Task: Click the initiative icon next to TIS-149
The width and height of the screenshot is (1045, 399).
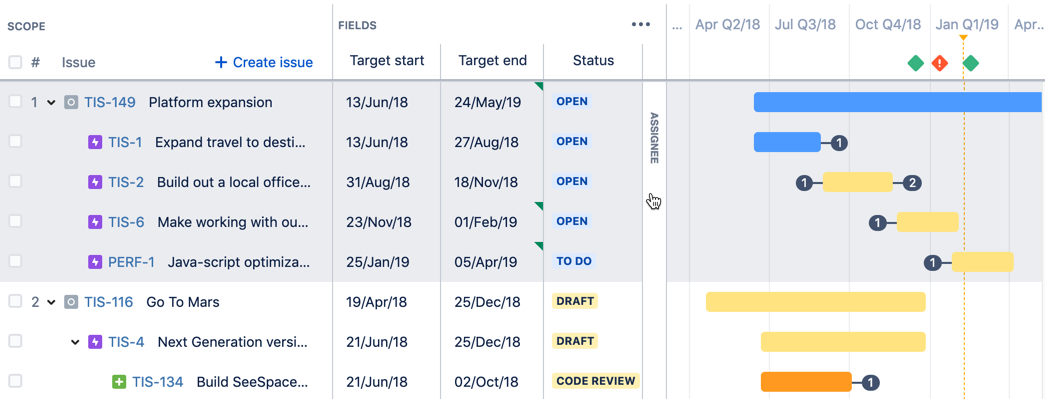Action: pos(71,102)
